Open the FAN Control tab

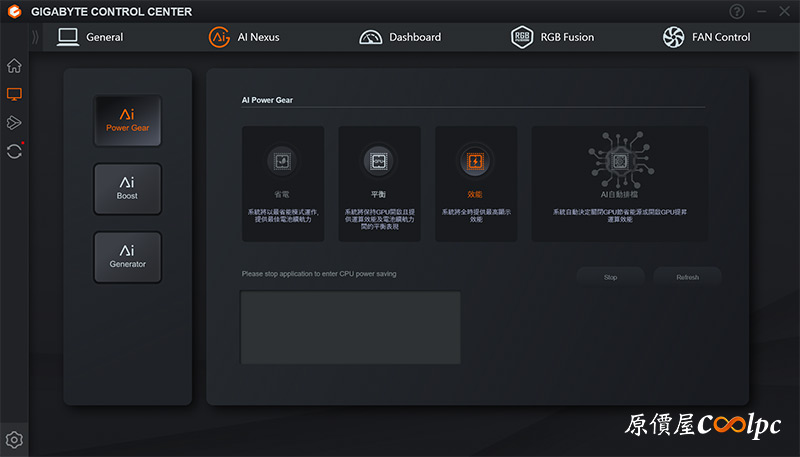click(x=706, y=37)
